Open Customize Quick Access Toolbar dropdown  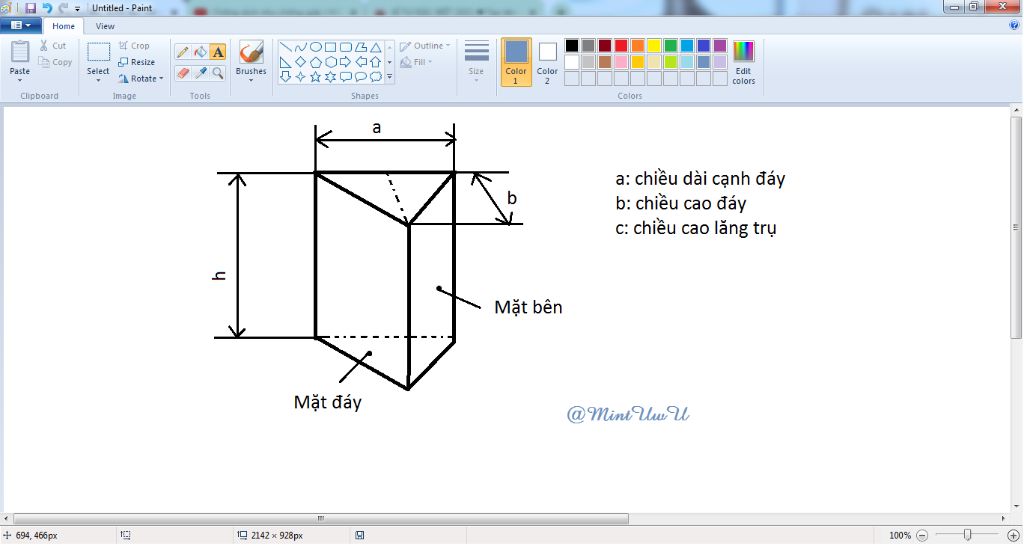pos(77,8)
